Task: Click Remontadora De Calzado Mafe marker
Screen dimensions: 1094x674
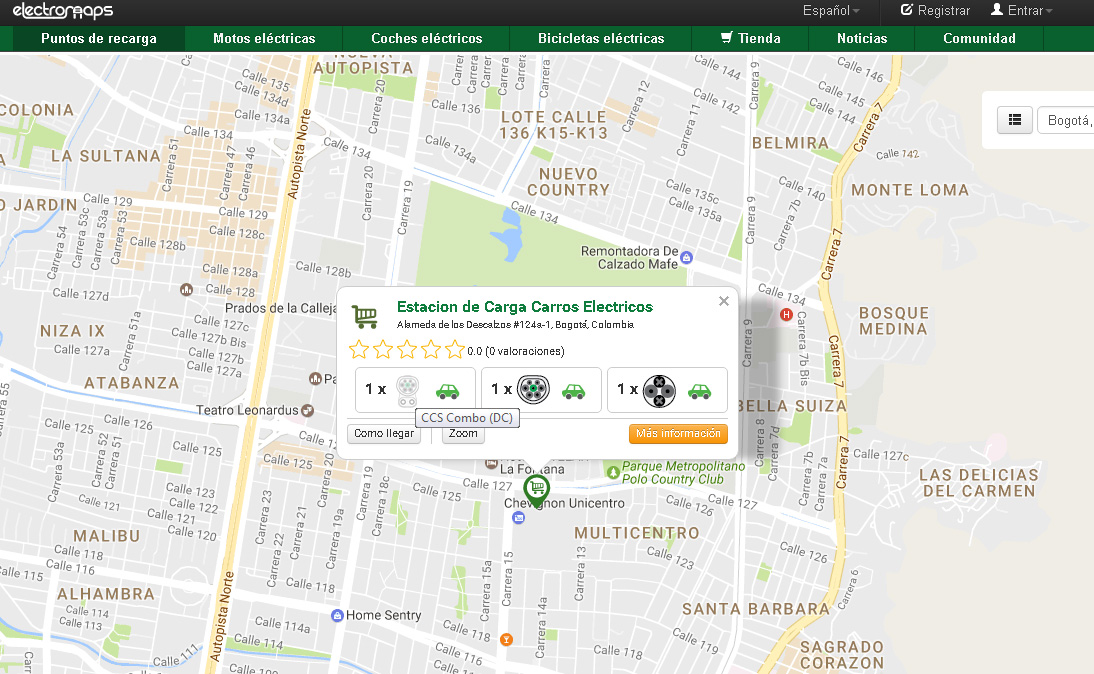Action: pyautogui.click(x=687, y=257)
